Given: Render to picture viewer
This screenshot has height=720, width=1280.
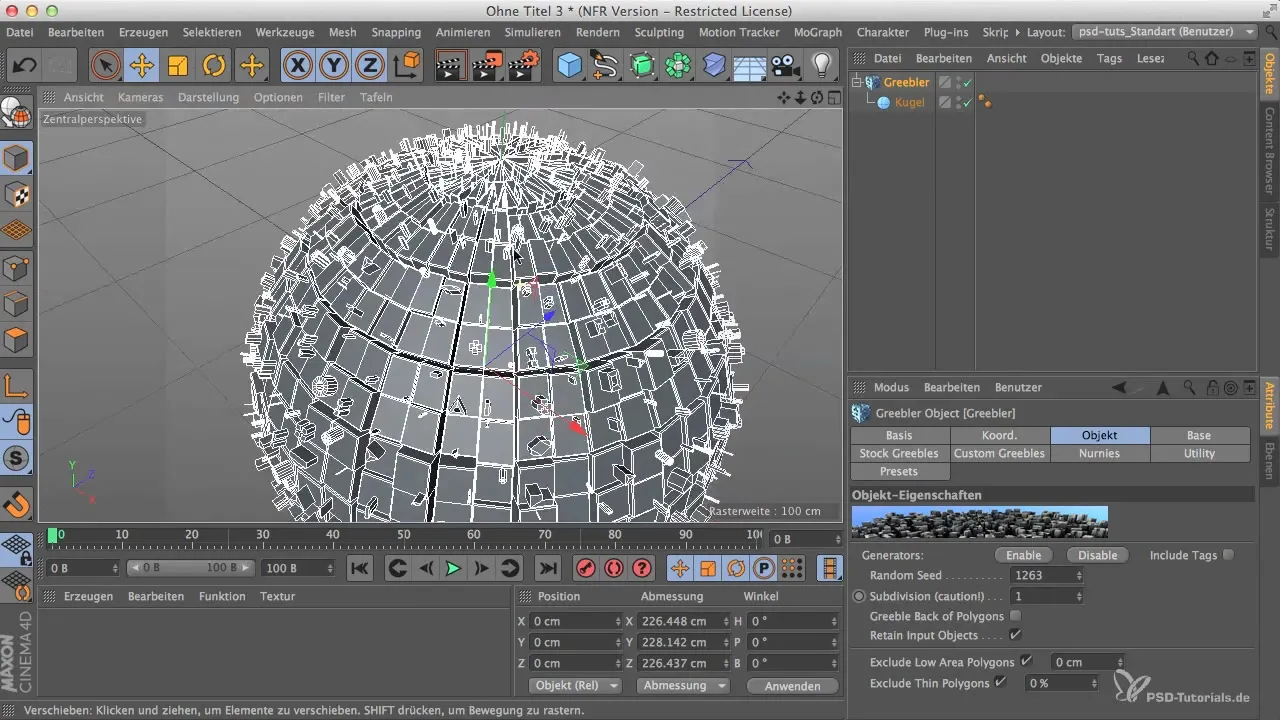Looking at the screenshot, I should 488,66.
